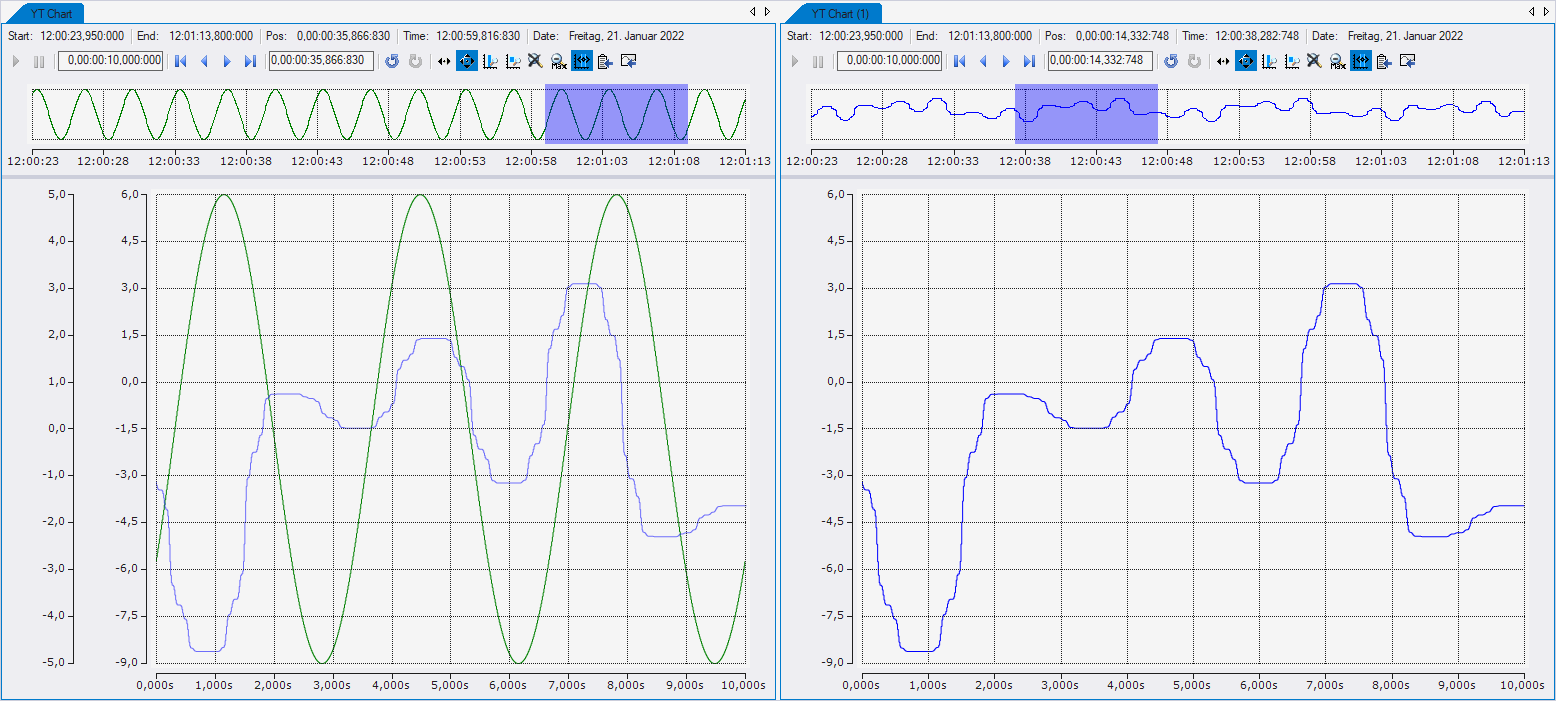
Task: Toggle overview chart in left YT Chart
Action: pos(581,61)
